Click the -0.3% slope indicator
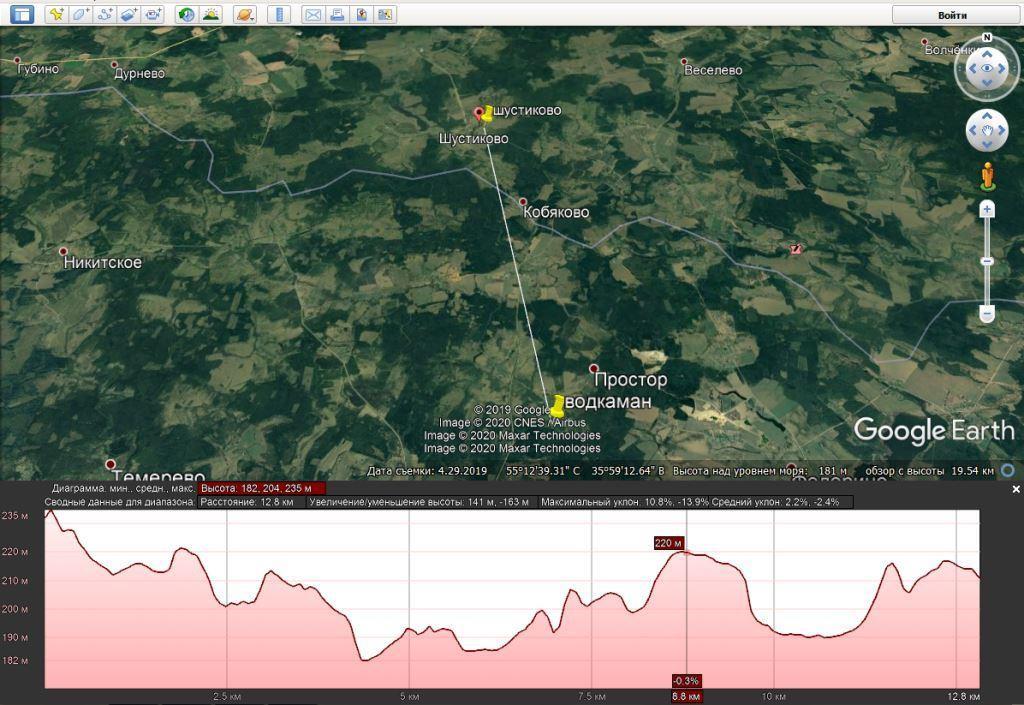This screenshot has width=1024, height=705. (686, 681)
